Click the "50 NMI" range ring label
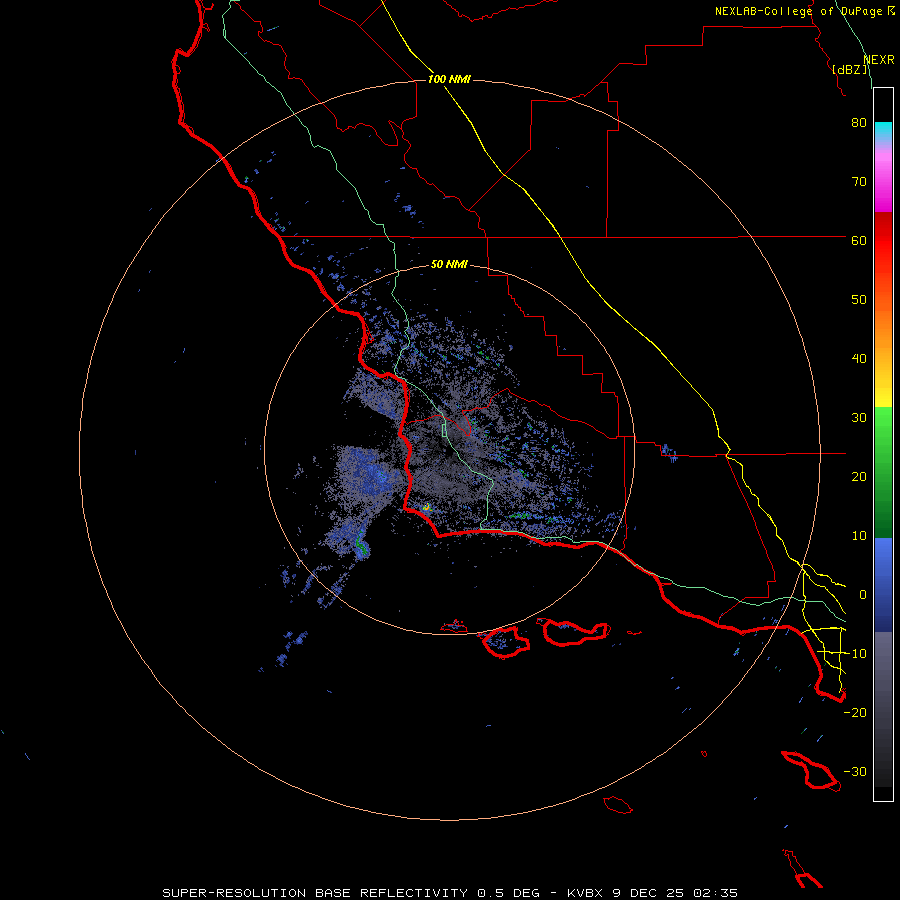This screenshot has height=900, width=900. pyautogui.click(x=449, y=264)
